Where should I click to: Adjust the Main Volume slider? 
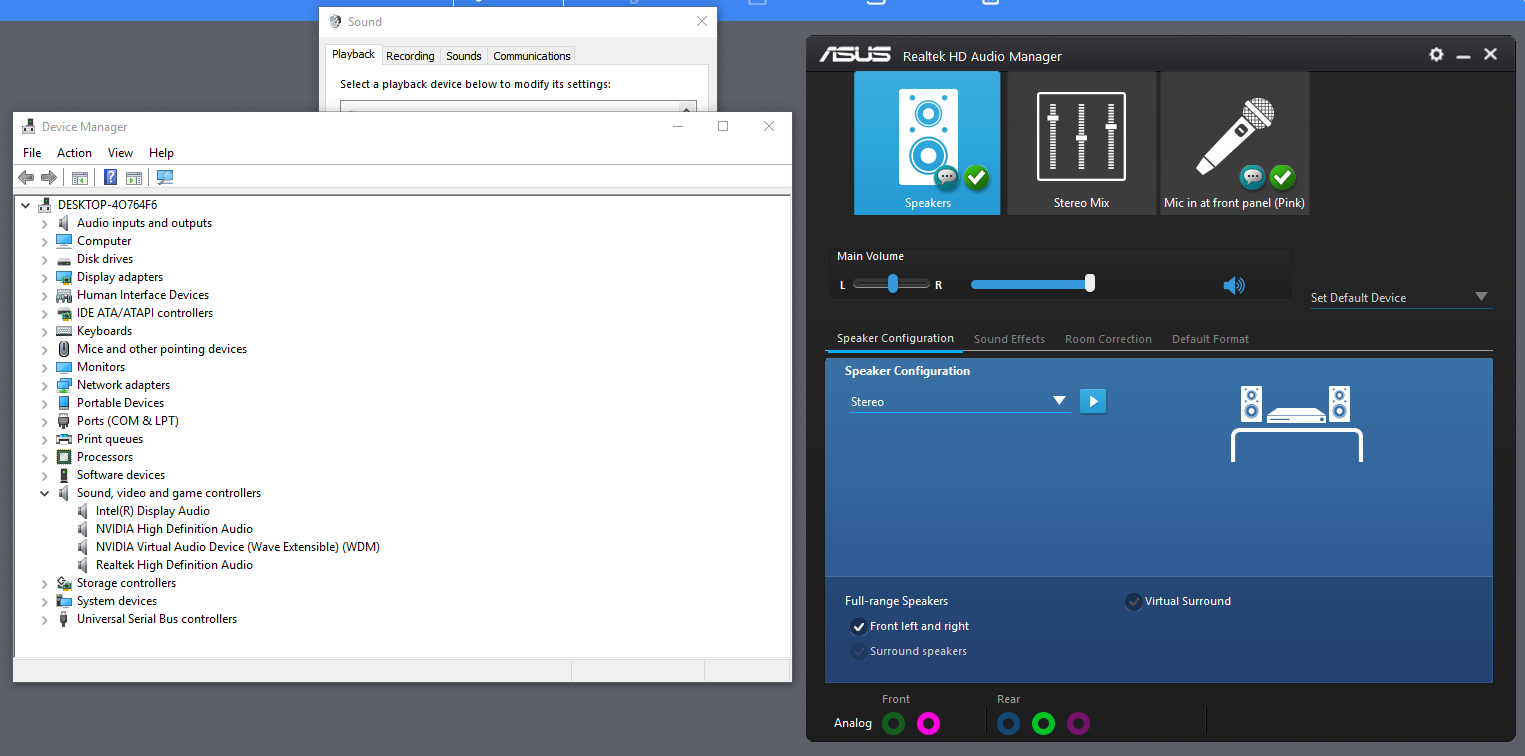tap(1088, 284)
